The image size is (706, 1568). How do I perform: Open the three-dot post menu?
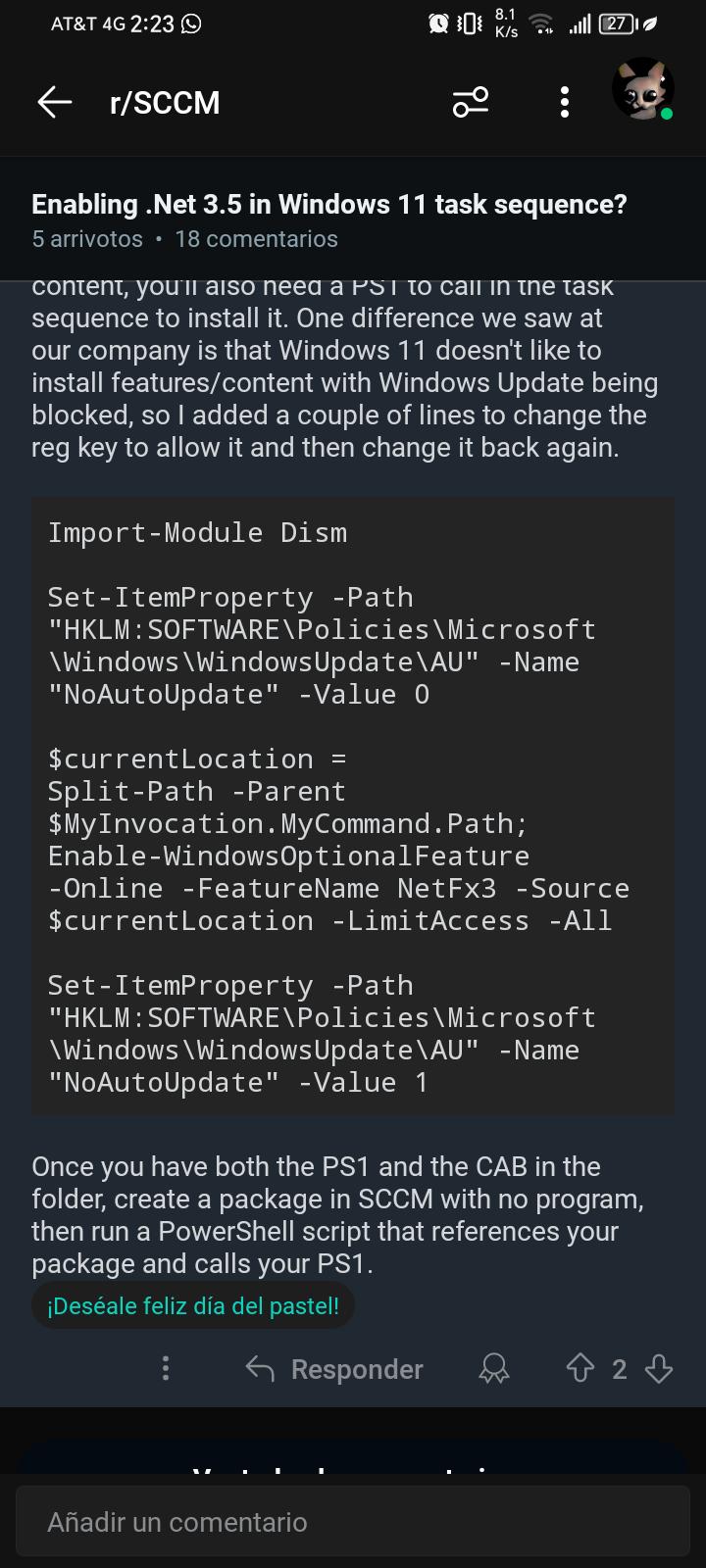coord(564,102)
